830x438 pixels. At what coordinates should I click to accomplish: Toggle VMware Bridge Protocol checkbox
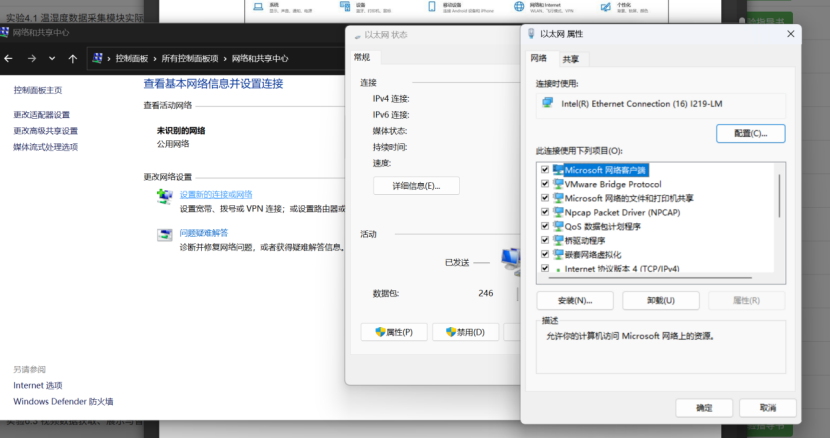pos(545,184)
